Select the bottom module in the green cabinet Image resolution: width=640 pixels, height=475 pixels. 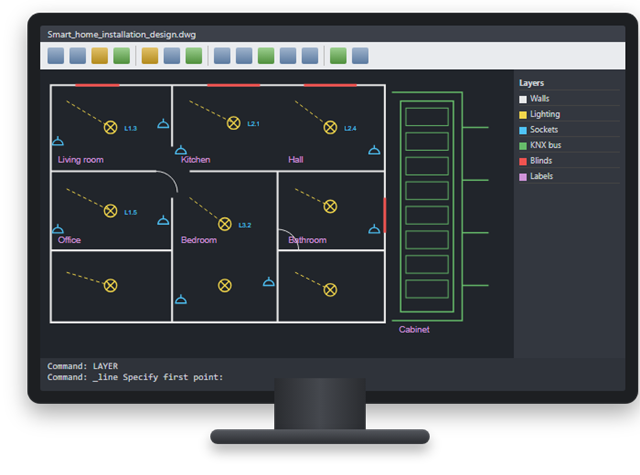click(x=427, y=289)
